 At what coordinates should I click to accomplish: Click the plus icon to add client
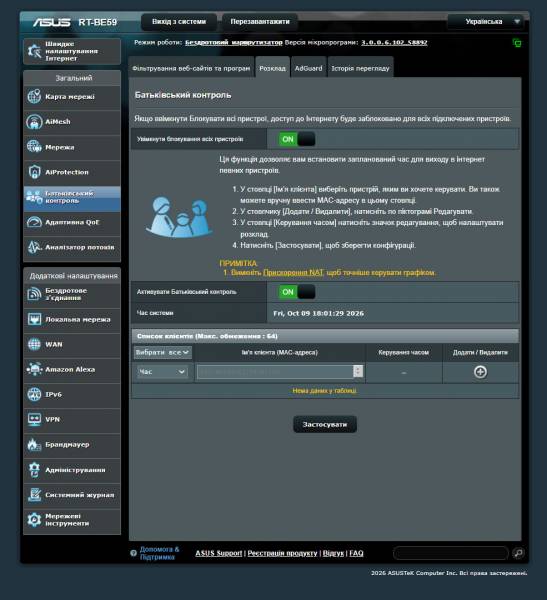pyautogui.click(x=480, y=372)
